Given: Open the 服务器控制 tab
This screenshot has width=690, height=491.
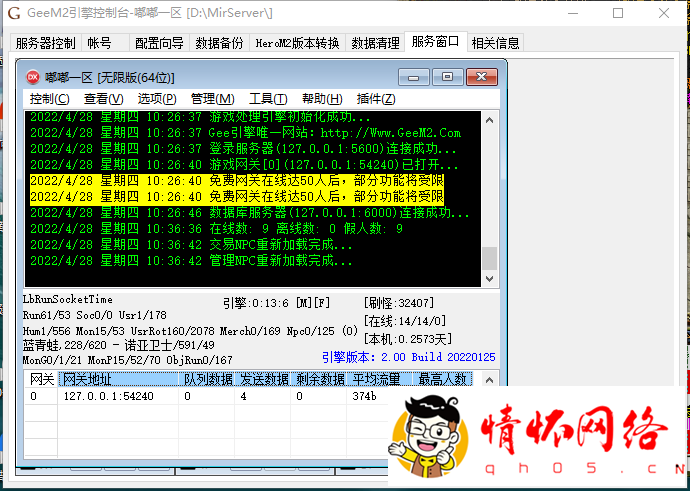Looking at the screenshot, I should pyautogui.click(x=46, y=43).
